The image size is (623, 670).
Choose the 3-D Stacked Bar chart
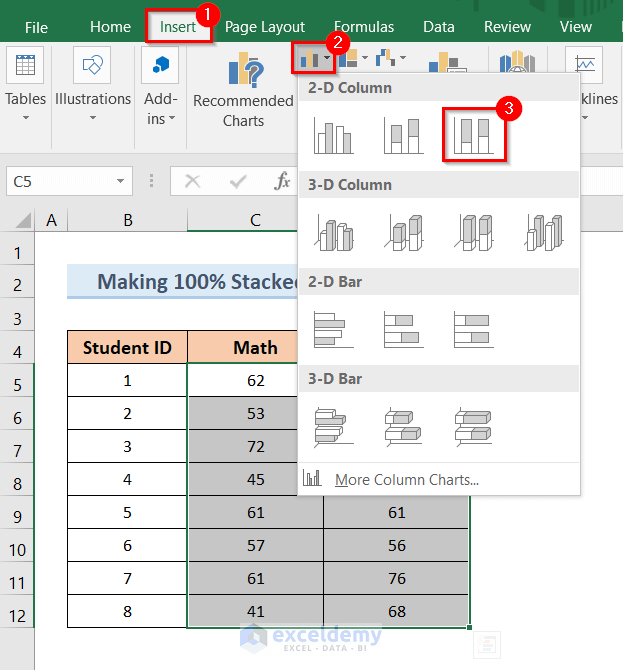click(x=403, y=427)
